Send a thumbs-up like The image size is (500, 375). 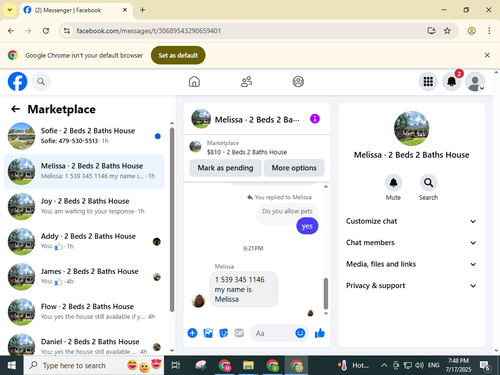[x=319, y=333]
